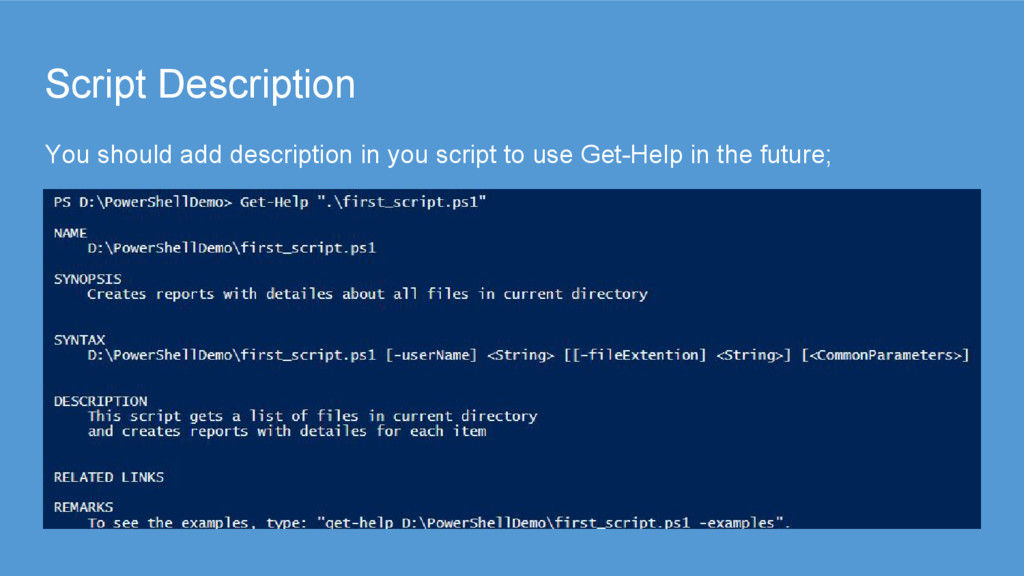Click the script path under NAME heading
This screenshot has height=576, width=1024.
(231, 248)
